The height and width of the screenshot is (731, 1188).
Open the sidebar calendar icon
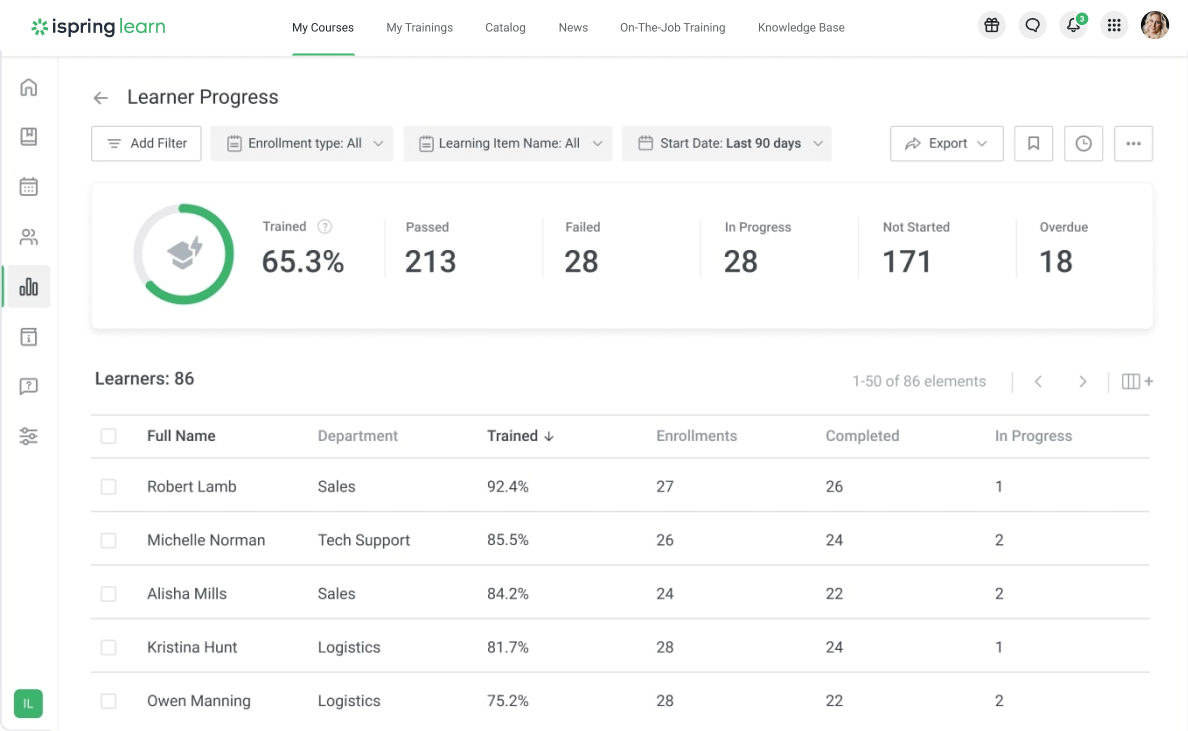tap(29, 186)
